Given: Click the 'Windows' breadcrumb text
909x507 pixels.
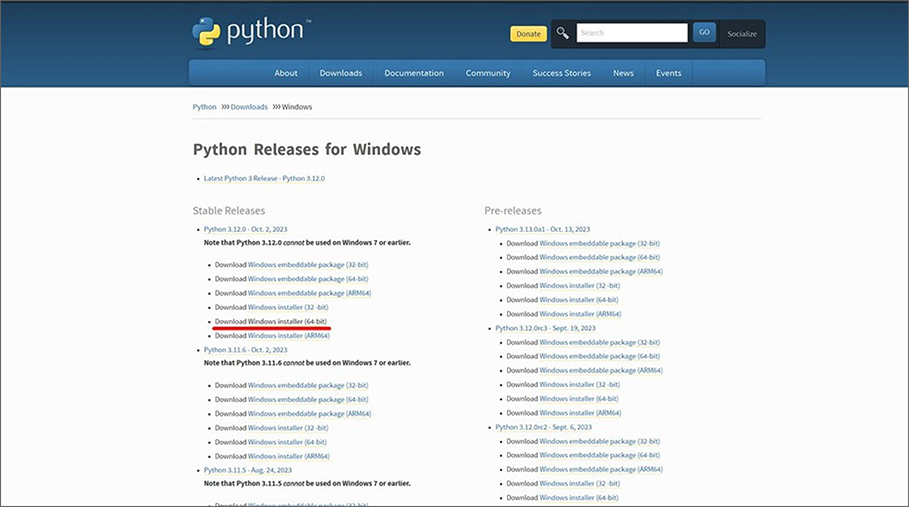Looking at the screenshot, I should pyautogui.click(x=297, y=107).
